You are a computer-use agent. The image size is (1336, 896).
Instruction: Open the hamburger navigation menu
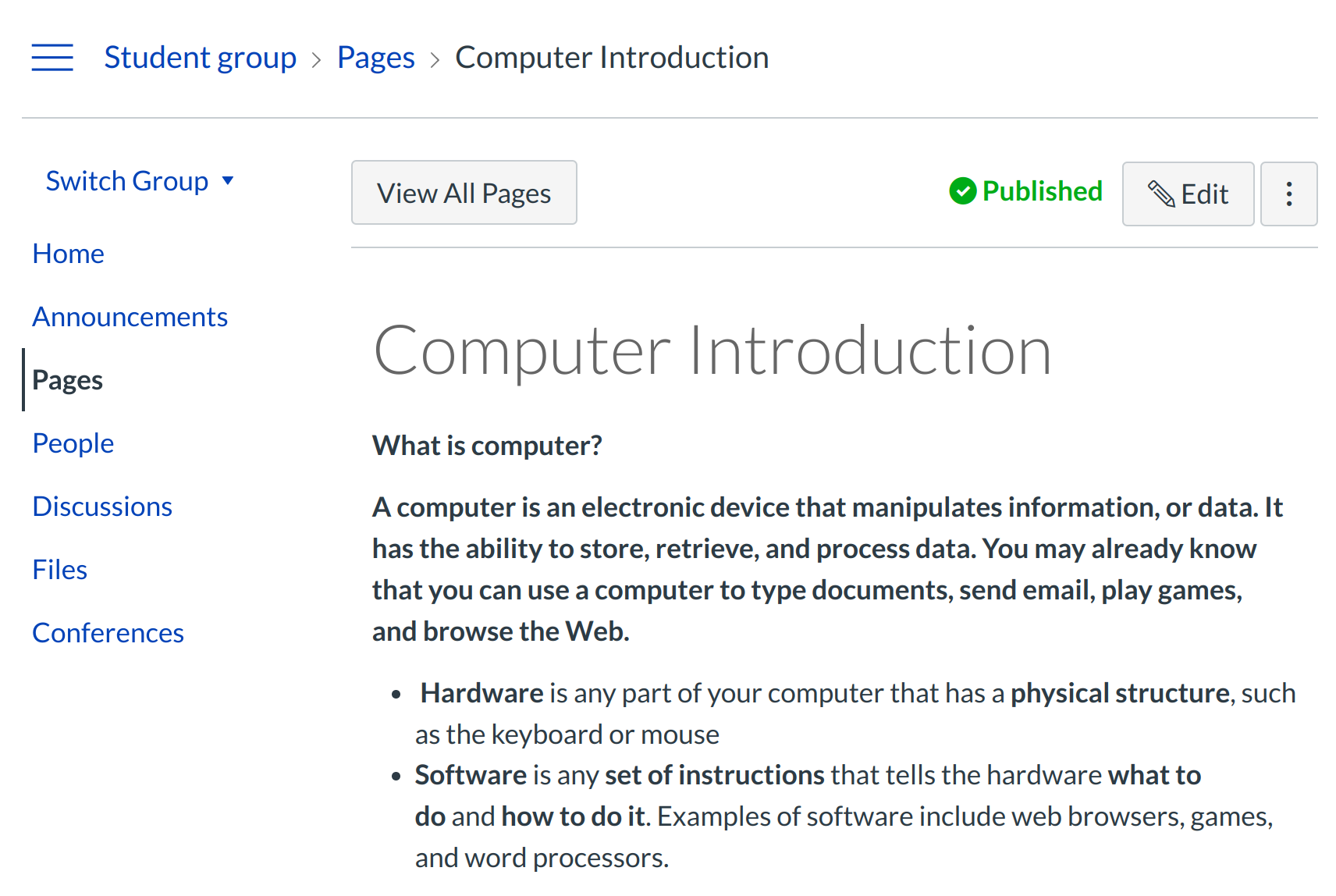coord(52,58)
